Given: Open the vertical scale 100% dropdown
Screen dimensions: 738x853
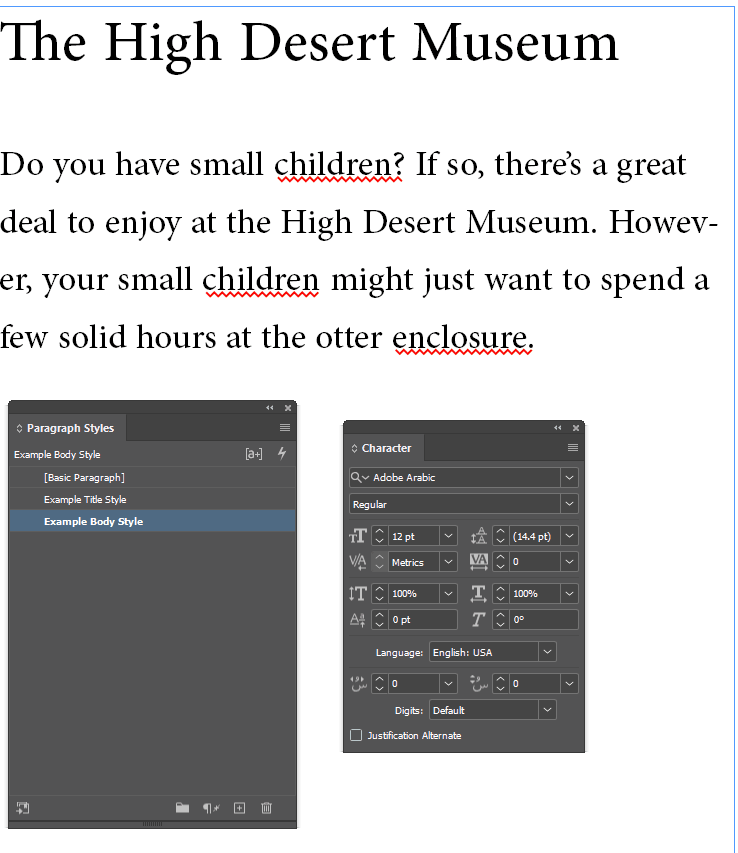Looking at the screenshot, I should click(x=448, y=594).
